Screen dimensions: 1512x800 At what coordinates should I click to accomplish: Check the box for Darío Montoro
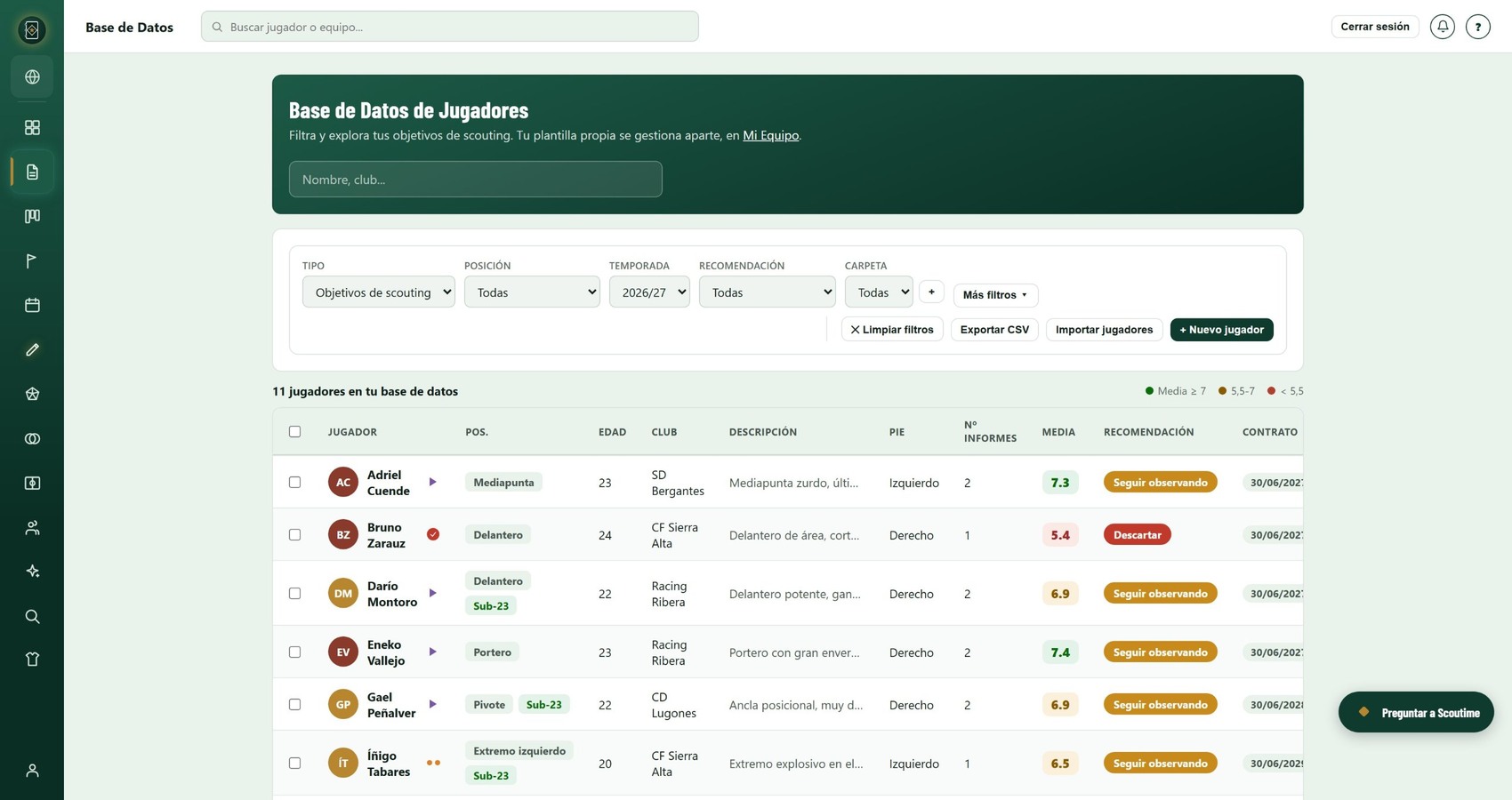294,593
